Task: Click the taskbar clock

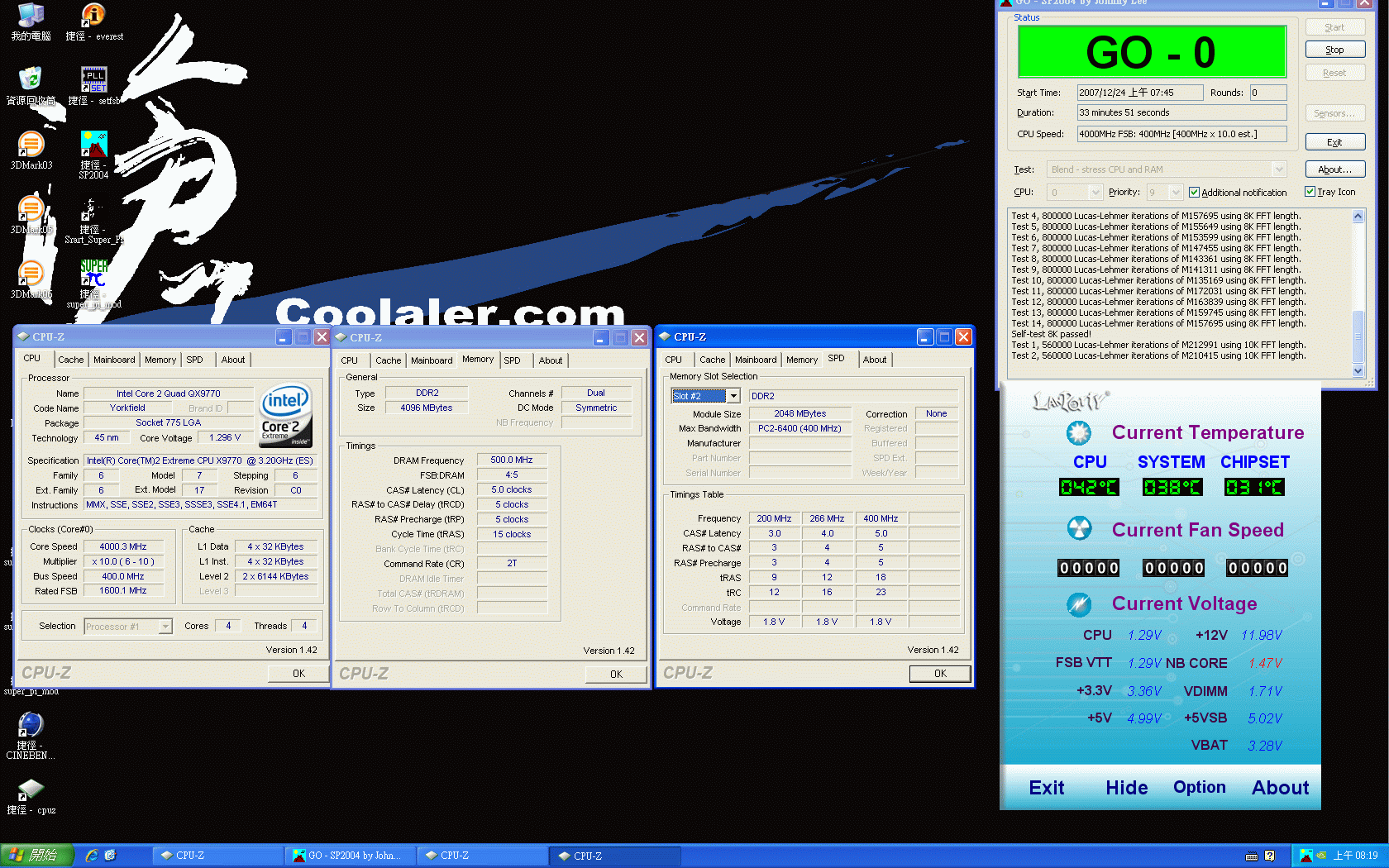Action: pos(1356,856)
